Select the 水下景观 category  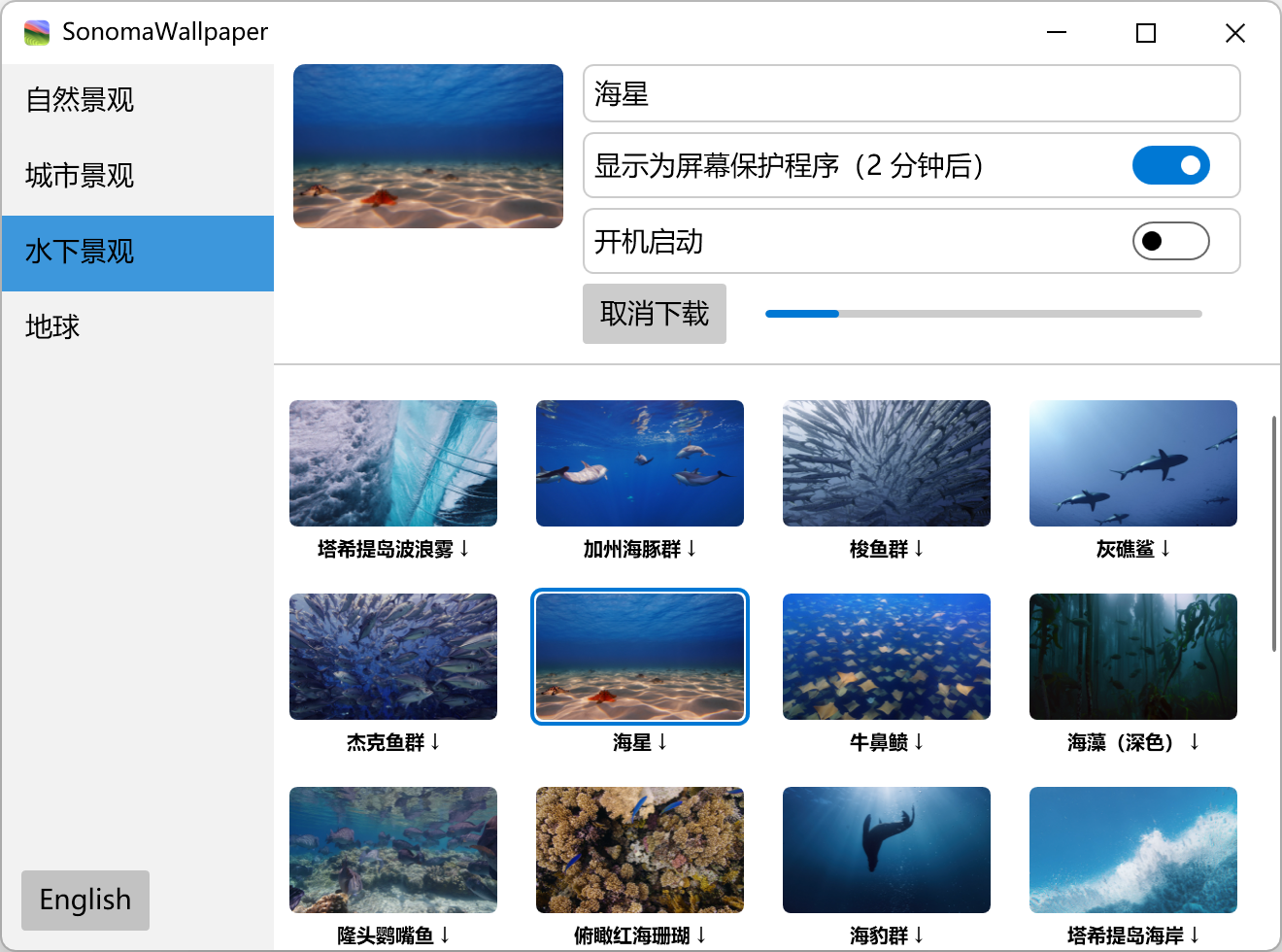[x=138, y=252]
